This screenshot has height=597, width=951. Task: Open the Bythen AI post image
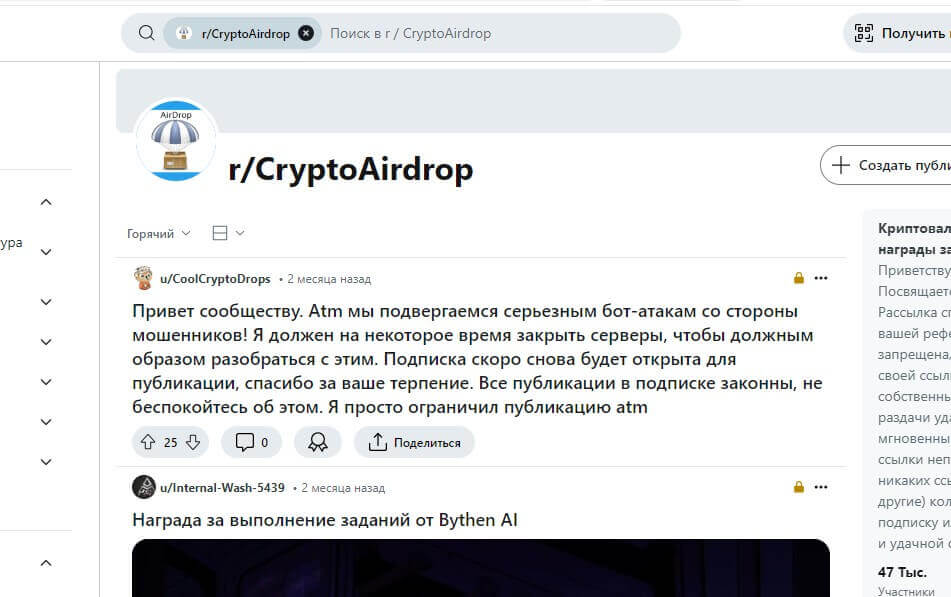point(480,568)
